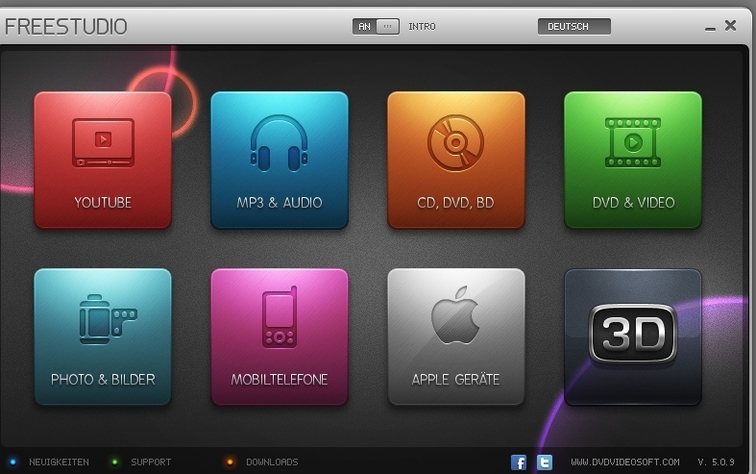
Task: Open the DVD & Video tile
Action: (633, 160)
